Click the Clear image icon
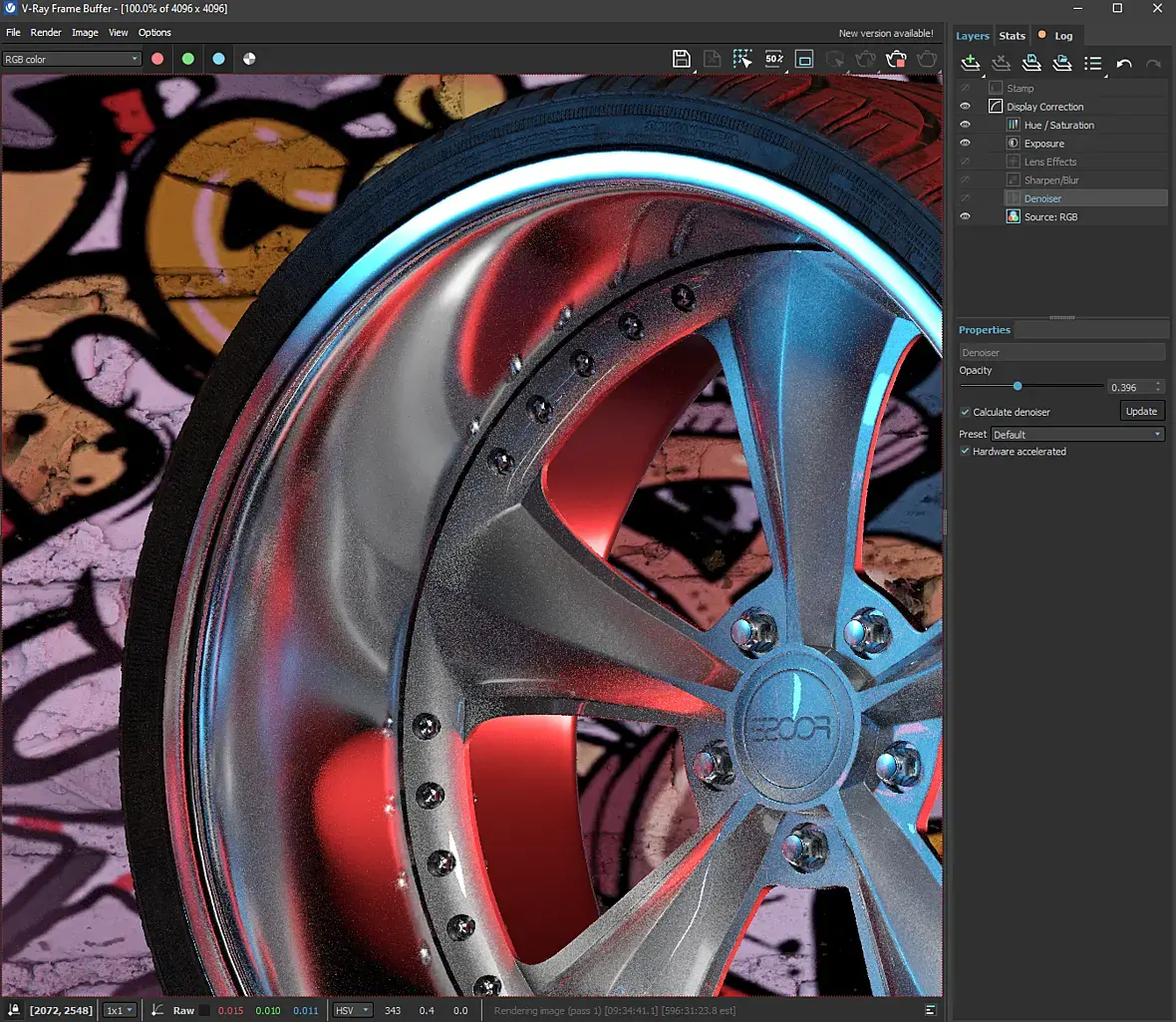This screenshot has width=1176, height=1022. click(x=712, y=59)
